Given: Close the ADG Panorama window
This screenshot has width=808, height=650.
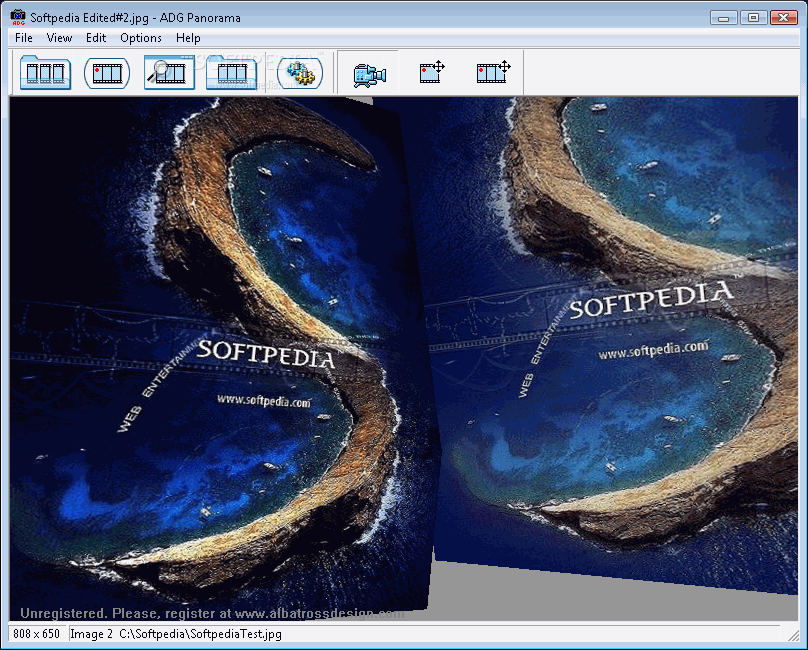Looking at the screenshot, I should (784, 18).
